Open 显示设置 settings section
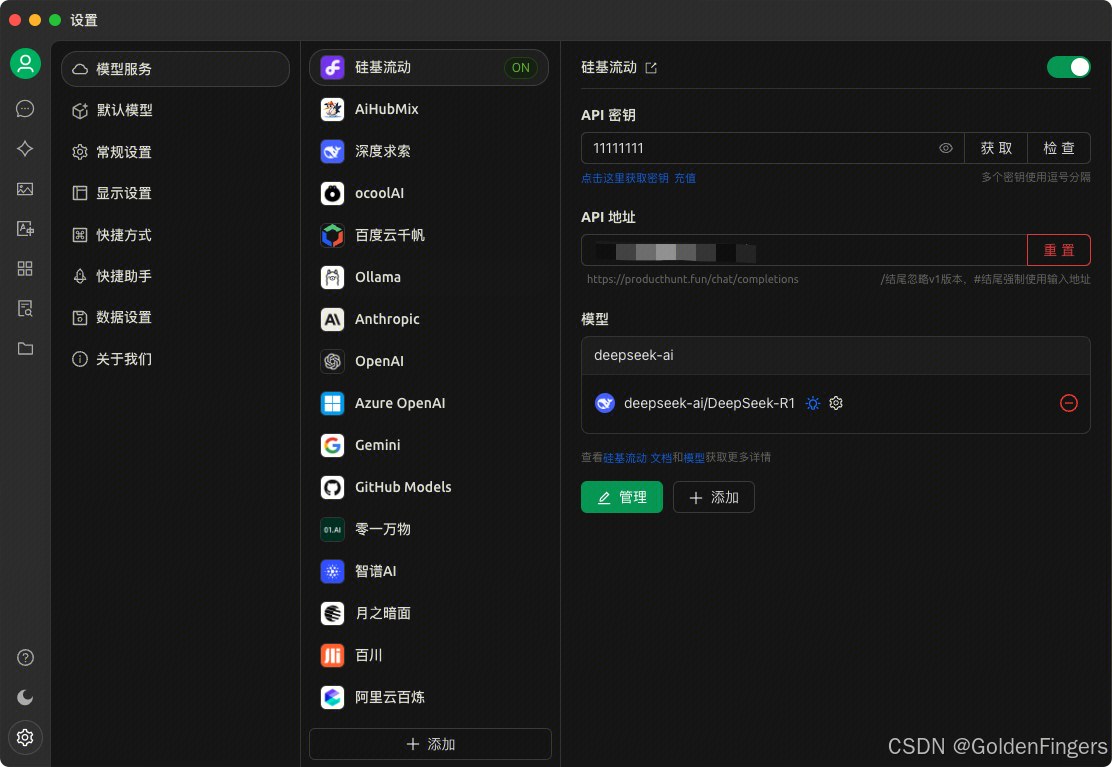The width and height of the screenshot is (1112, 767). (x=175, y=193)
